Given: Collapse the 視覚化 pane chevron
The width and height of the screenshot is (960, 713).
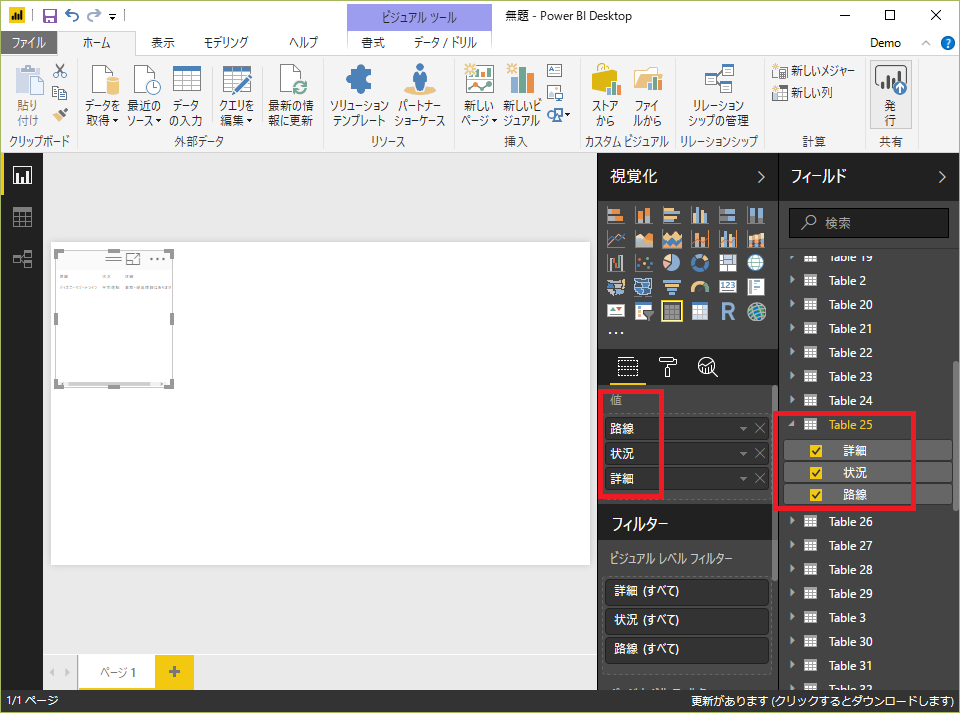Looking at the screenshot, I should click(x=761, y=177).
